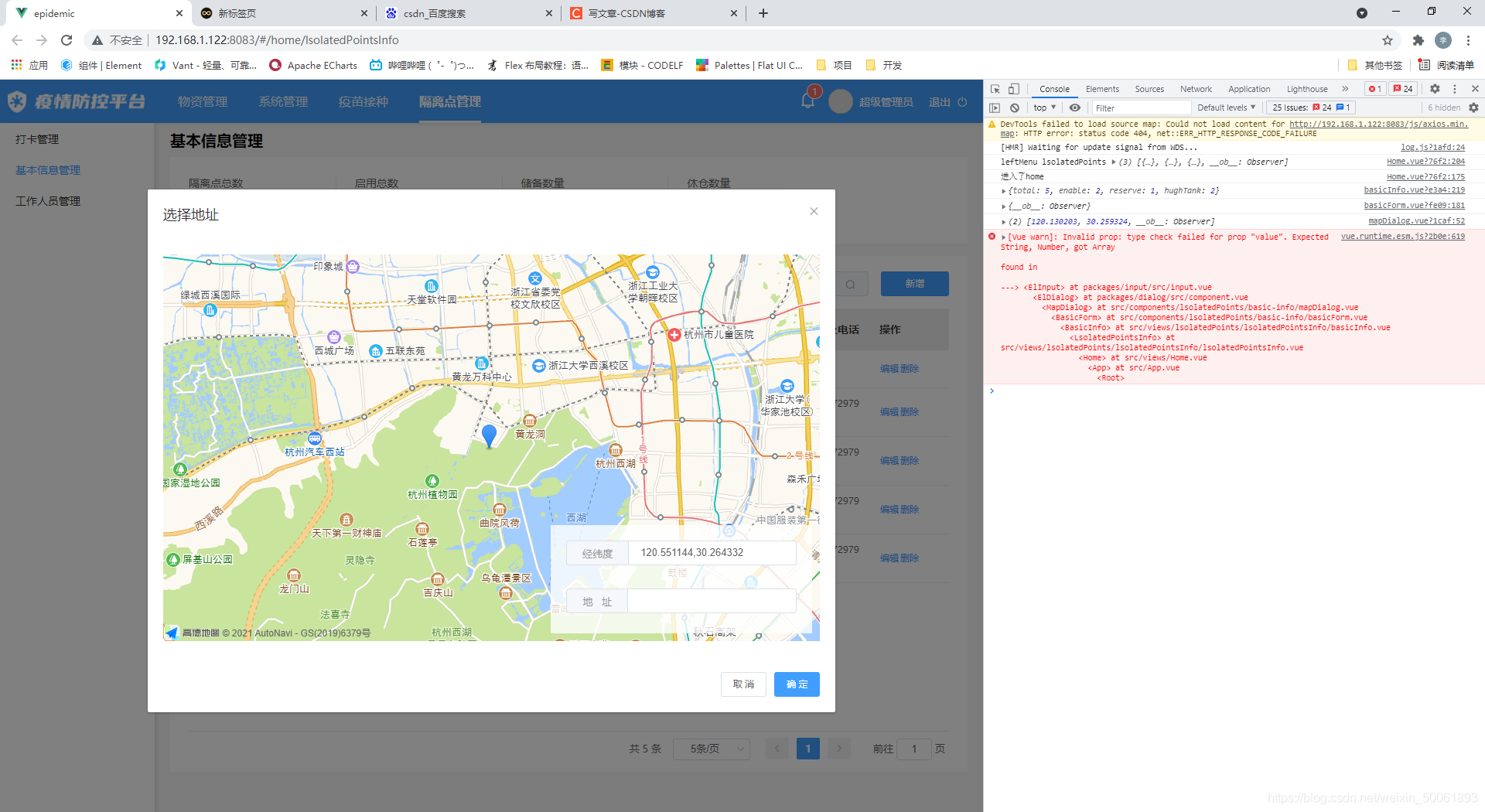This screenshot has height=812, width=1485.
Task: Open the browser extensions puzzle icon
Action: (x=1418, y=40)
